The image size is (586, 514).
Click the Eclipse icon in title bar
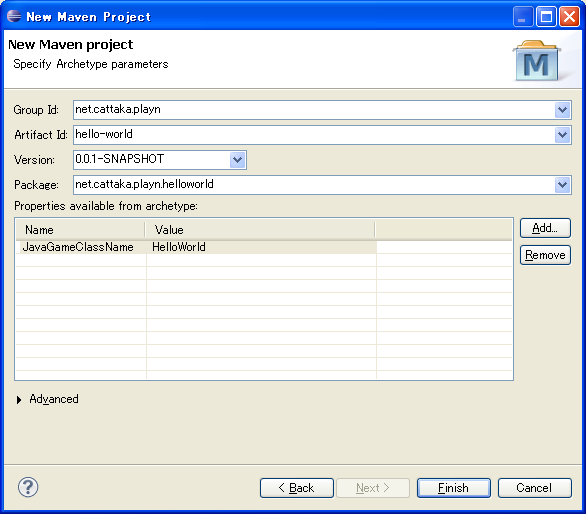pos(14,16)
